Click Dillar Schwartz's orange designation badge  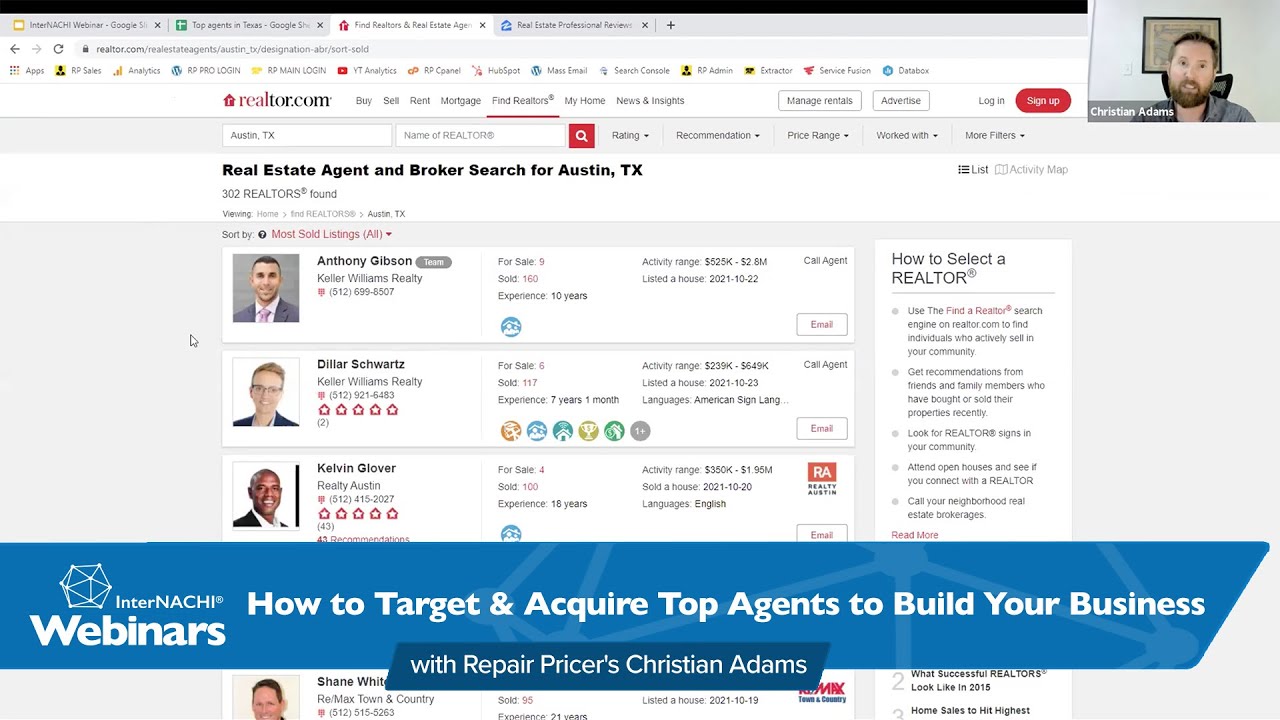511,431
